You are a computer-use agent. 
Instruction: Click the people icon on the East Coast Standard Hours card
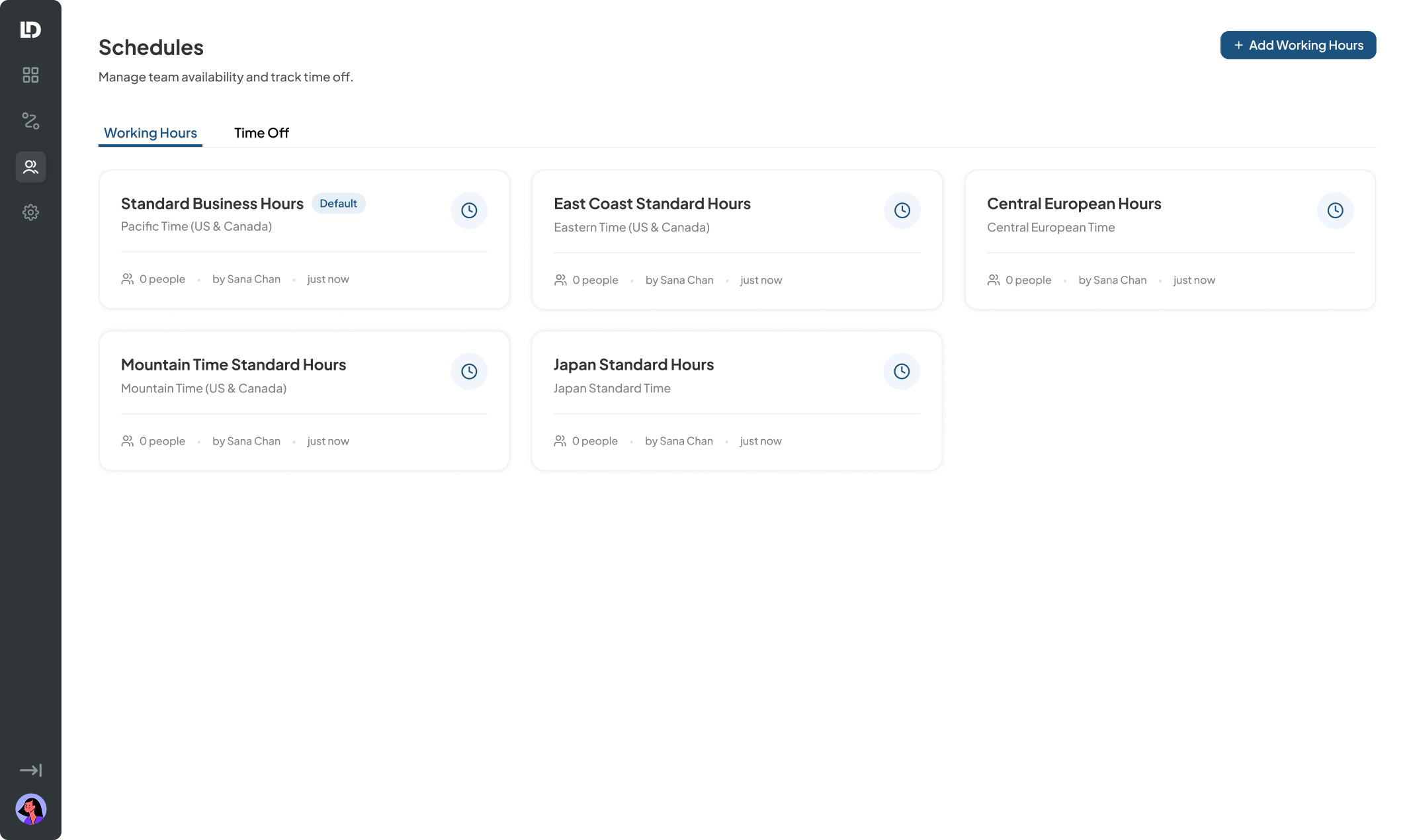pos(560,280)
